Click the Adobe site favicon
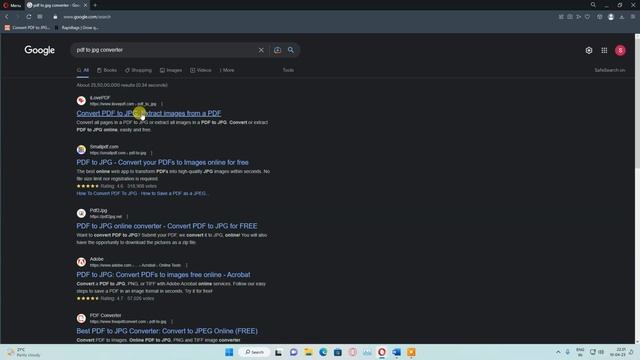640x360 pixels. tap(81, 262)
